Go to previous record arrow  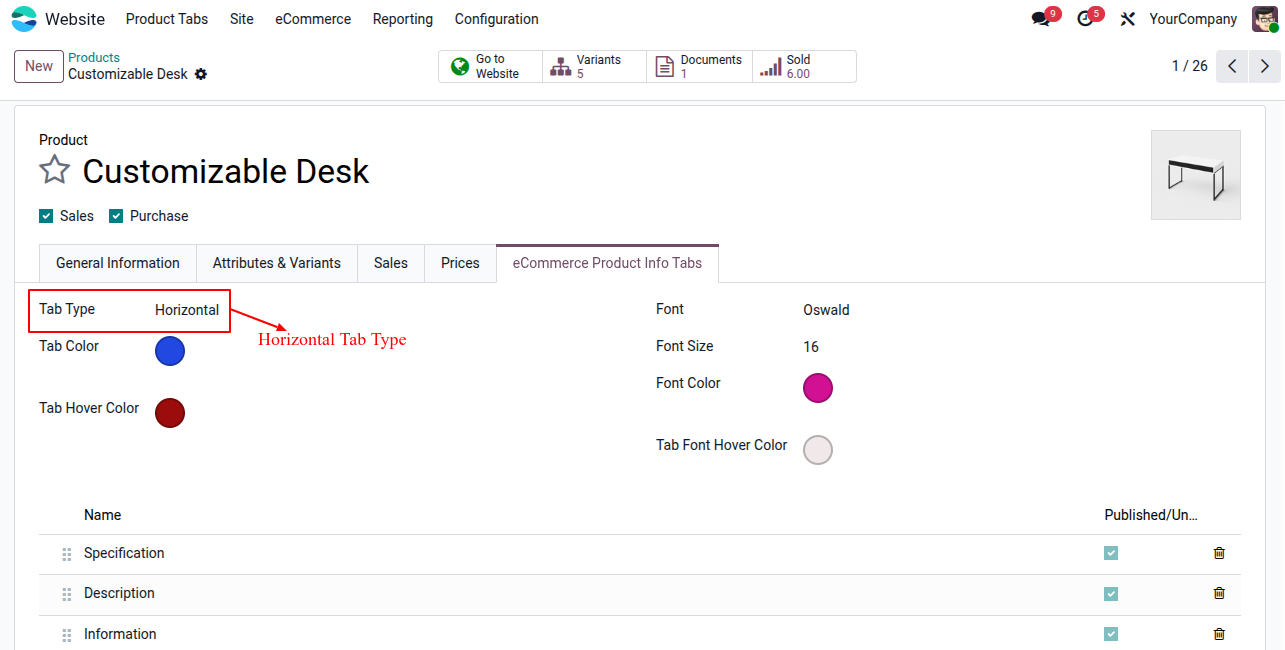[x=1232, y=66]
